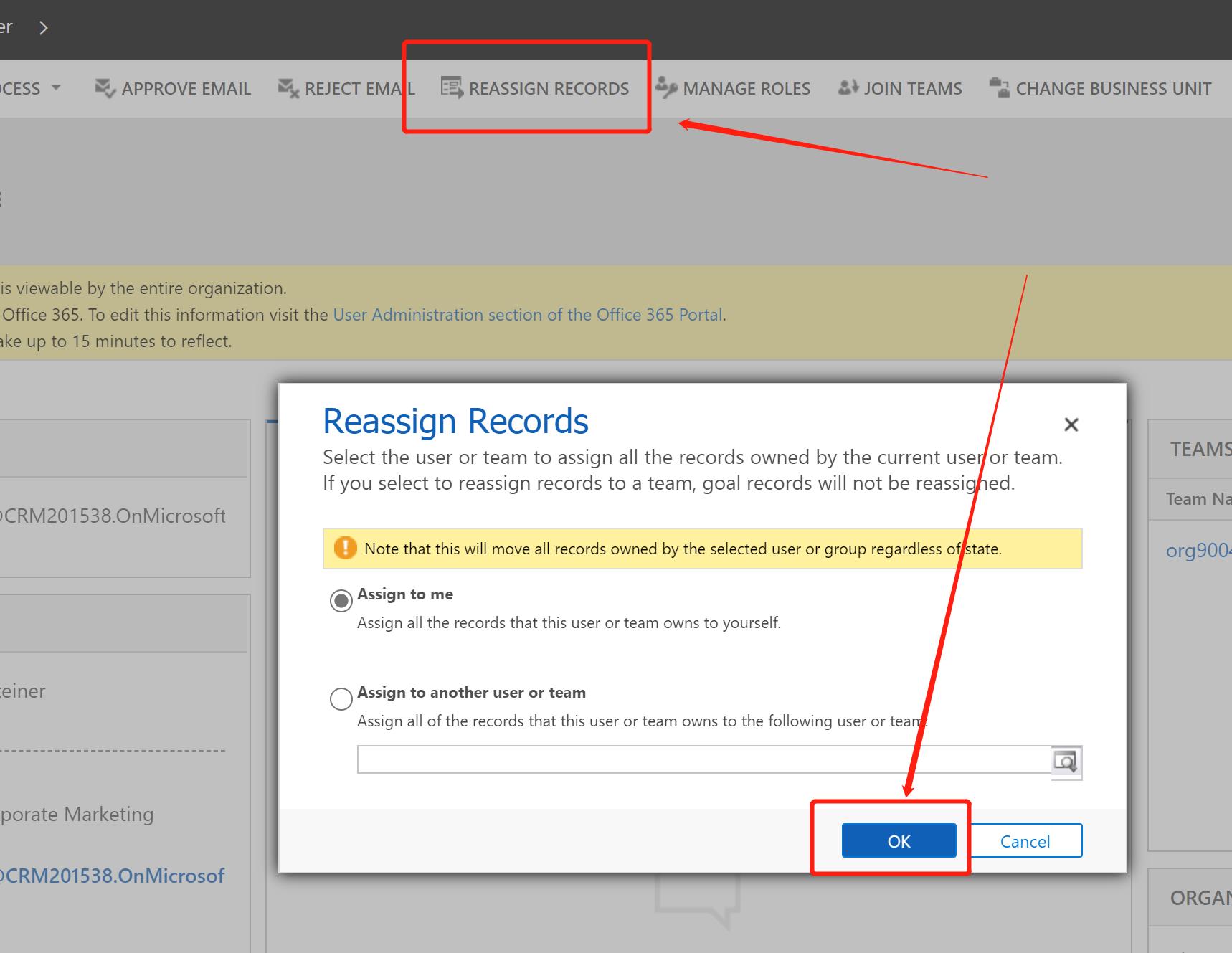The image size is (1232, 953).
Task: Click the user or team lookup input field
Action: (x=704, y=759)
